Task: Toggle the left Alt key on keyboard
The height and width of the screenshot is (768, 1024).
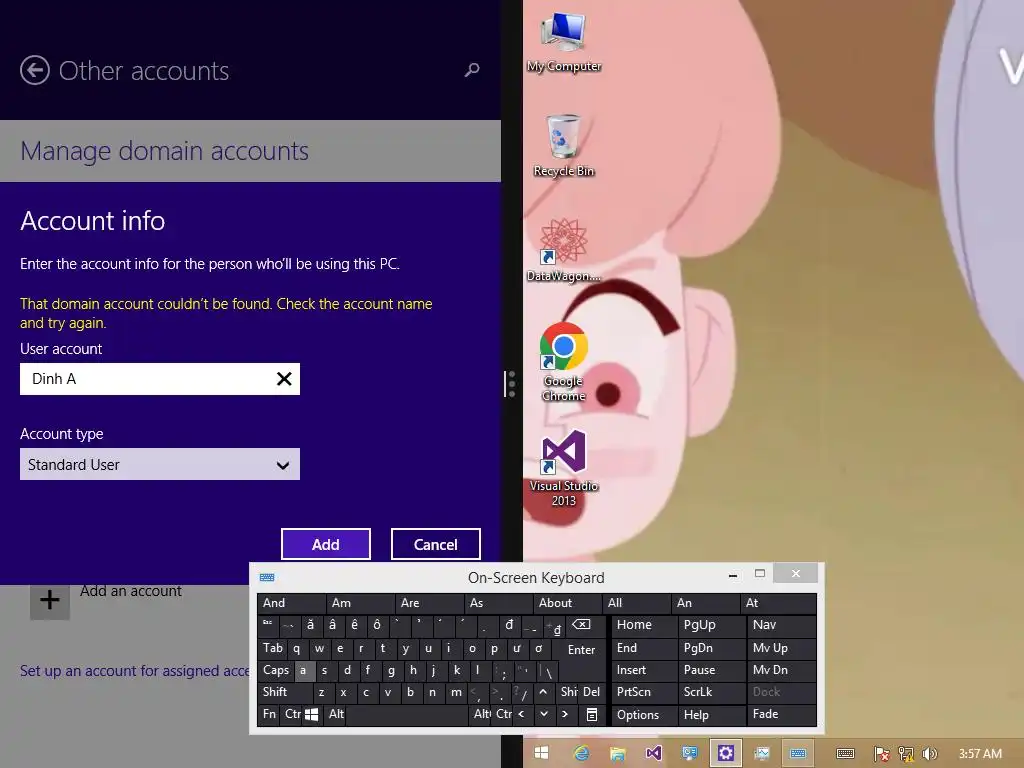Action: pos(336,714)
